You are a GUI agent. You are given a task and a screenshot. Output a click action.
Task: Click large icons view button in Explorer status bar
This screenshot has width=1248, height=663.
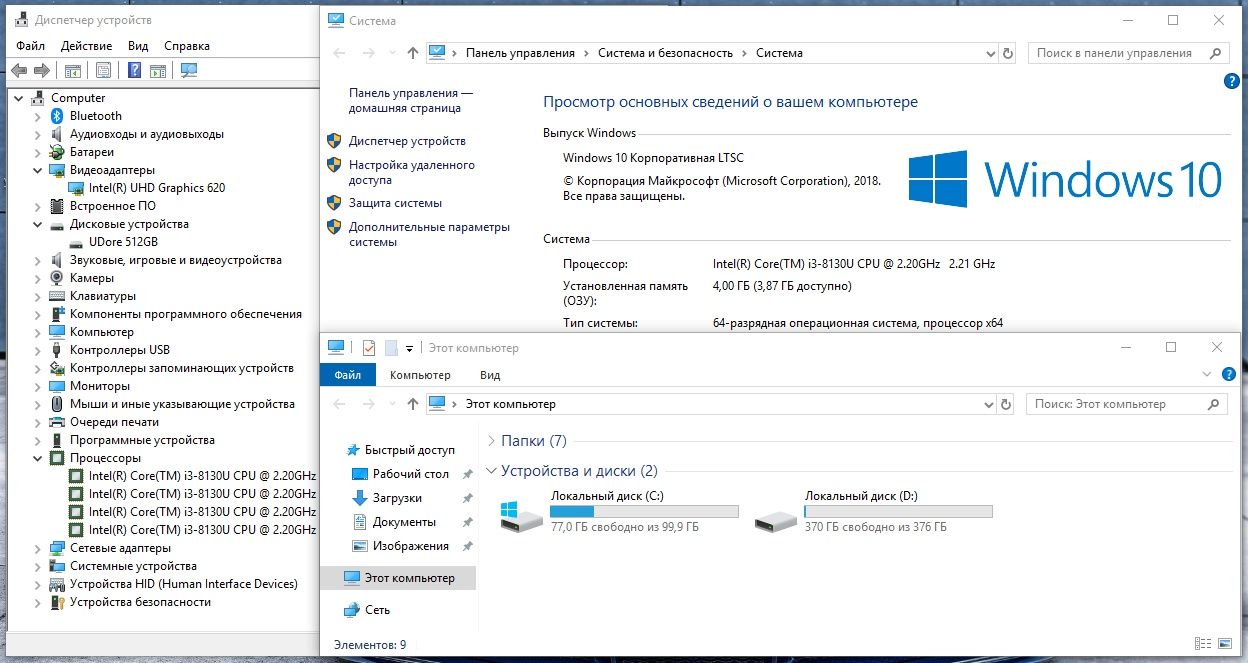pyautogui.click(x=1225, y=644)
